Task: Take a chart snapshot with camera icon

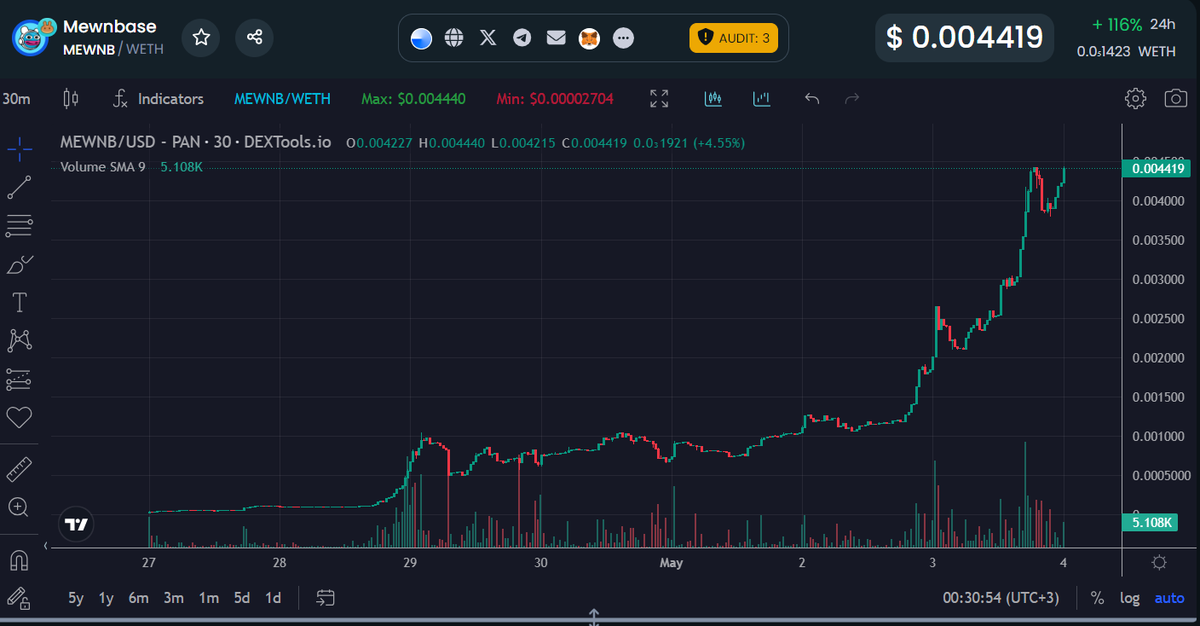Action: click(x=1176, y=98)
